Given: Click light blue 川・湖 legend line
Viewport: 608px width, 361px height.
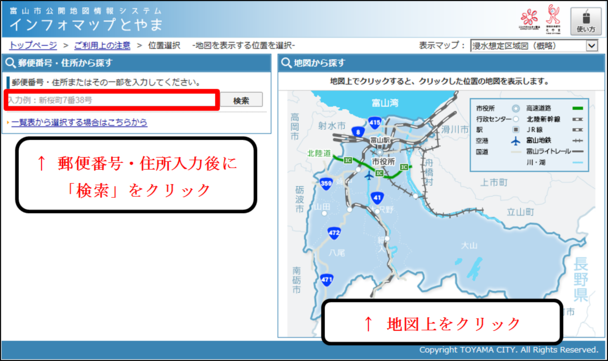Looking at the screenshot, I should 577,162.
